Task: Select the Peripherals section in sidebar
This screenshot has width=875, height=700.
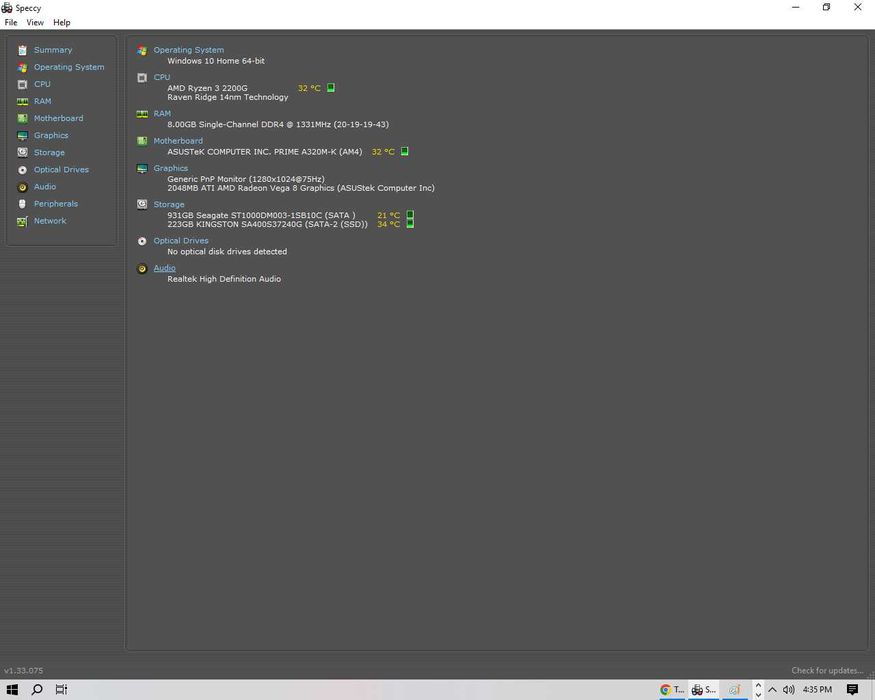Action: click(x=56, y=204)
